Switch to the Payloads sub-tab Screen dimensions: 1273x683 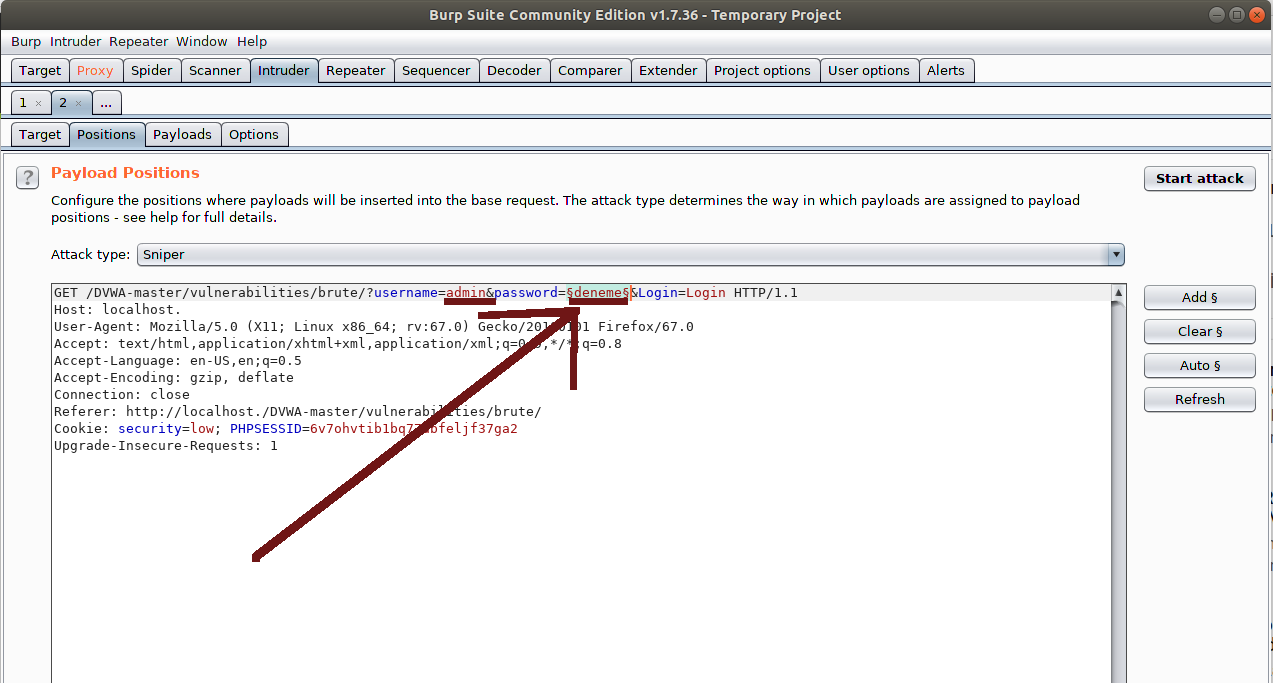tap(182, 134)
